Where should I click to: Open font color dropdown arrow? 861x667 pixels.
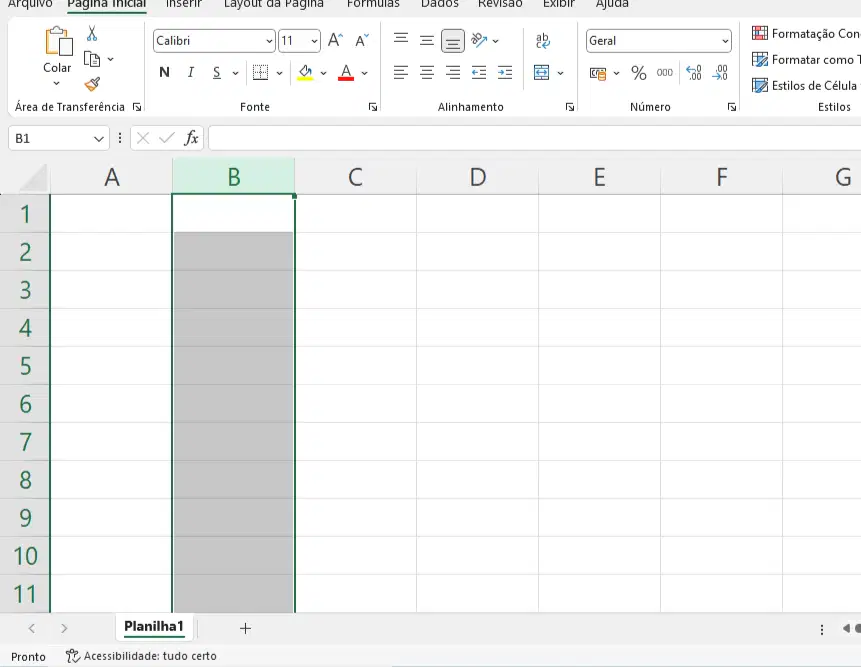tap(364, 73)
